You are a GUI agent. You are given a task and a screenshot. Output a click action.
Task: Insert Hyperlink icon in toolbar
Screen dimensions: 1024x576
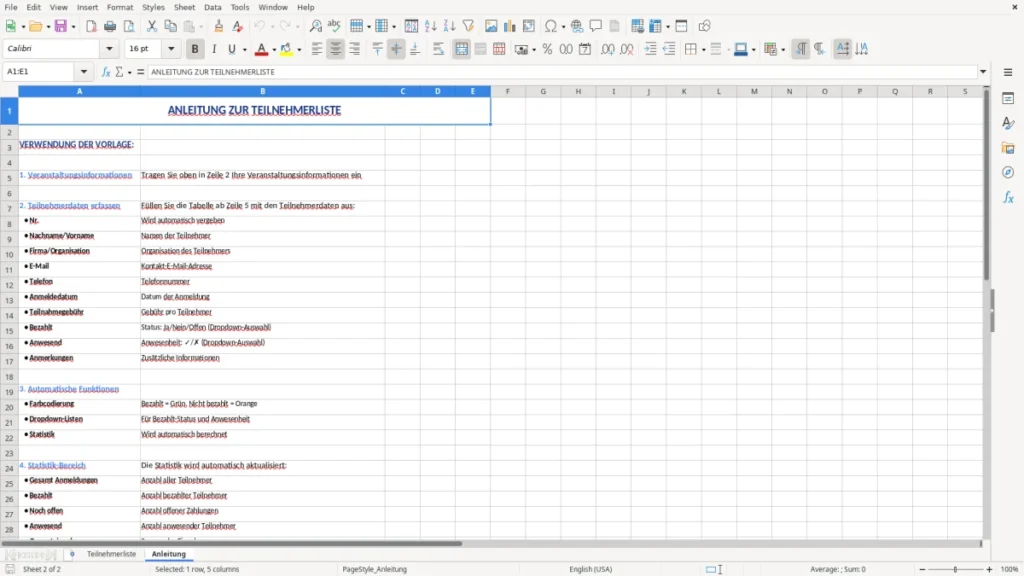coord(577,26)
